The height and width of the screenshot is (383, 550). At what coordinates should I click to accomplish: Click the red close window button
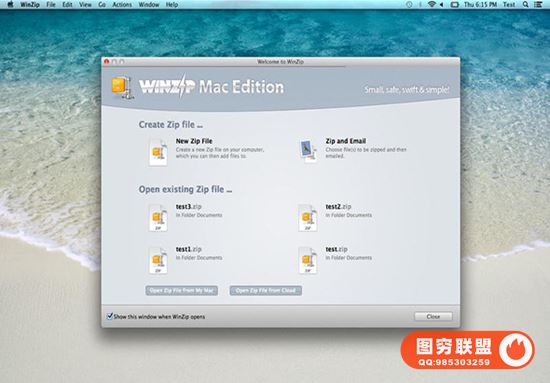coord(107,62)
